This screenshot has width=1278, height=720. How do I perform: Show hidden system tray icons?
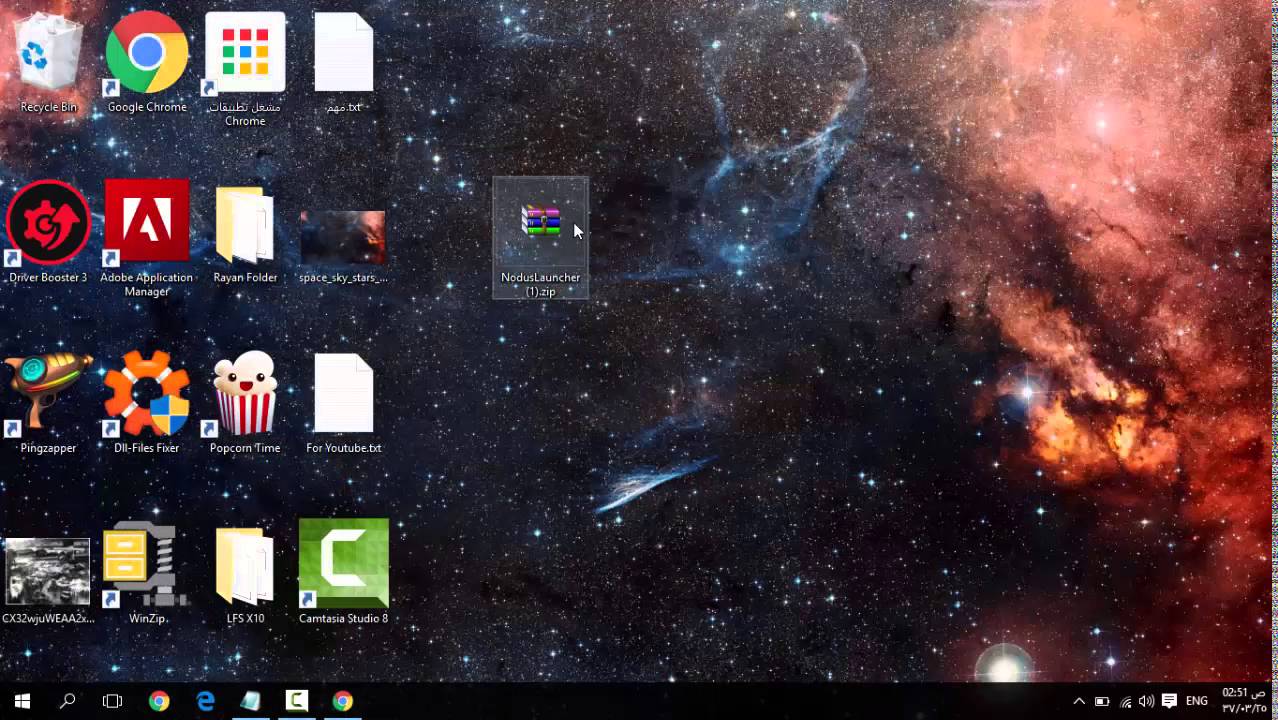(1079, 701)
